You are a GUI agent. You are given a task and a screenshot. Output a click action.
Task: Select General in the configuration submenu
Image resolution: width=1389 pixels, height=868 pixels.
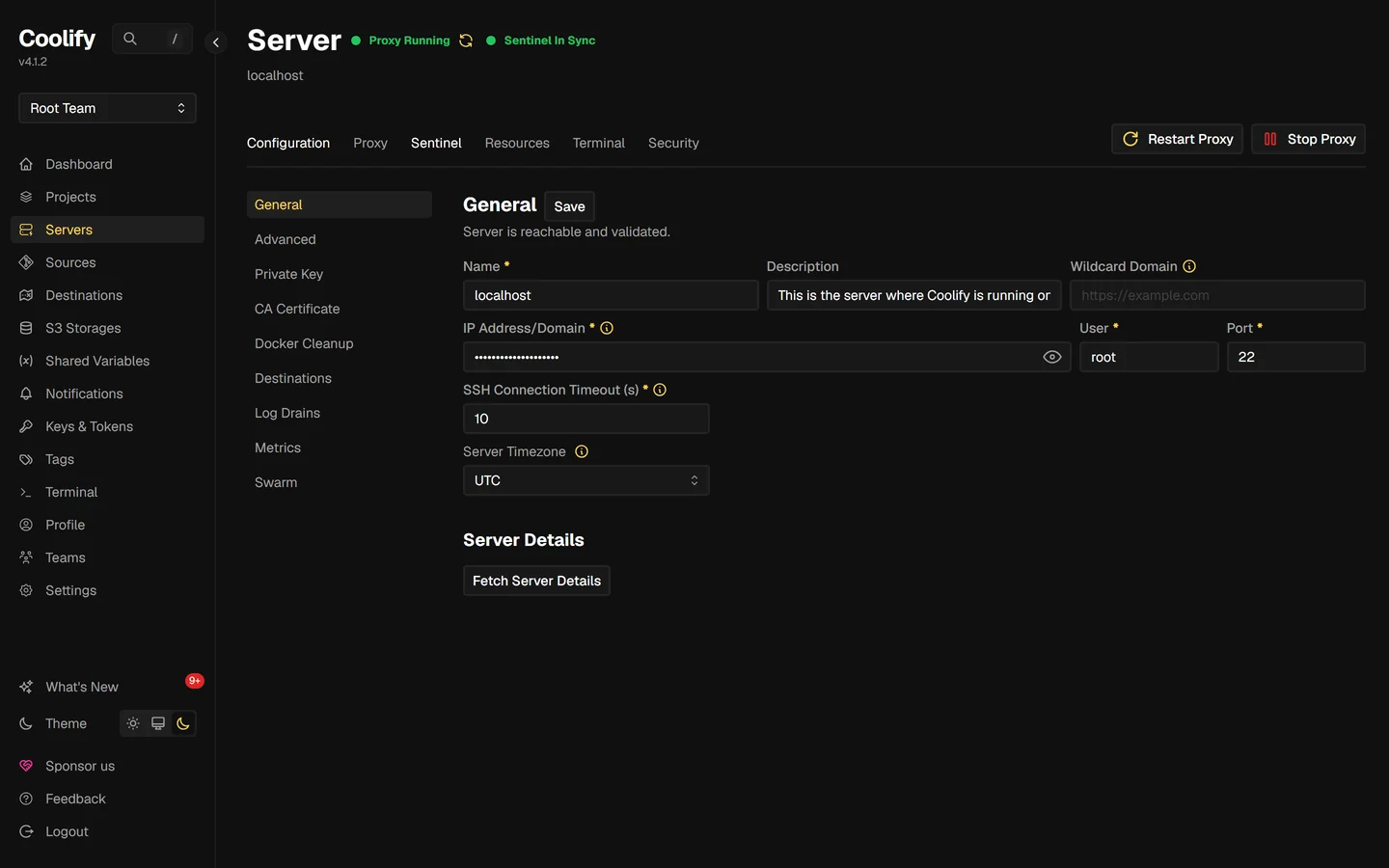click(340, 204)
